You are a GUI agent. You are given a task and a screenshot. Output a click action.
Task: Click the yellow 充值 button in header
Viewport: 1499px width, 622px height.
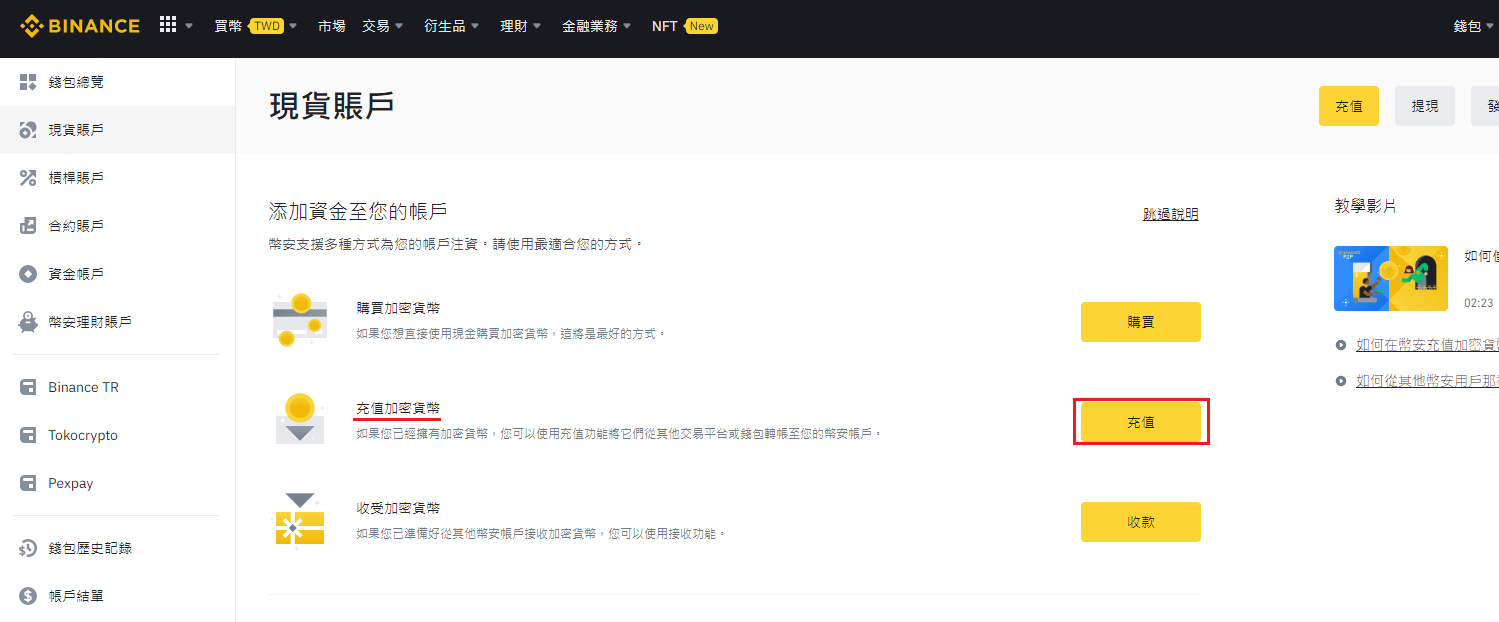click(x=1349, y=106)
